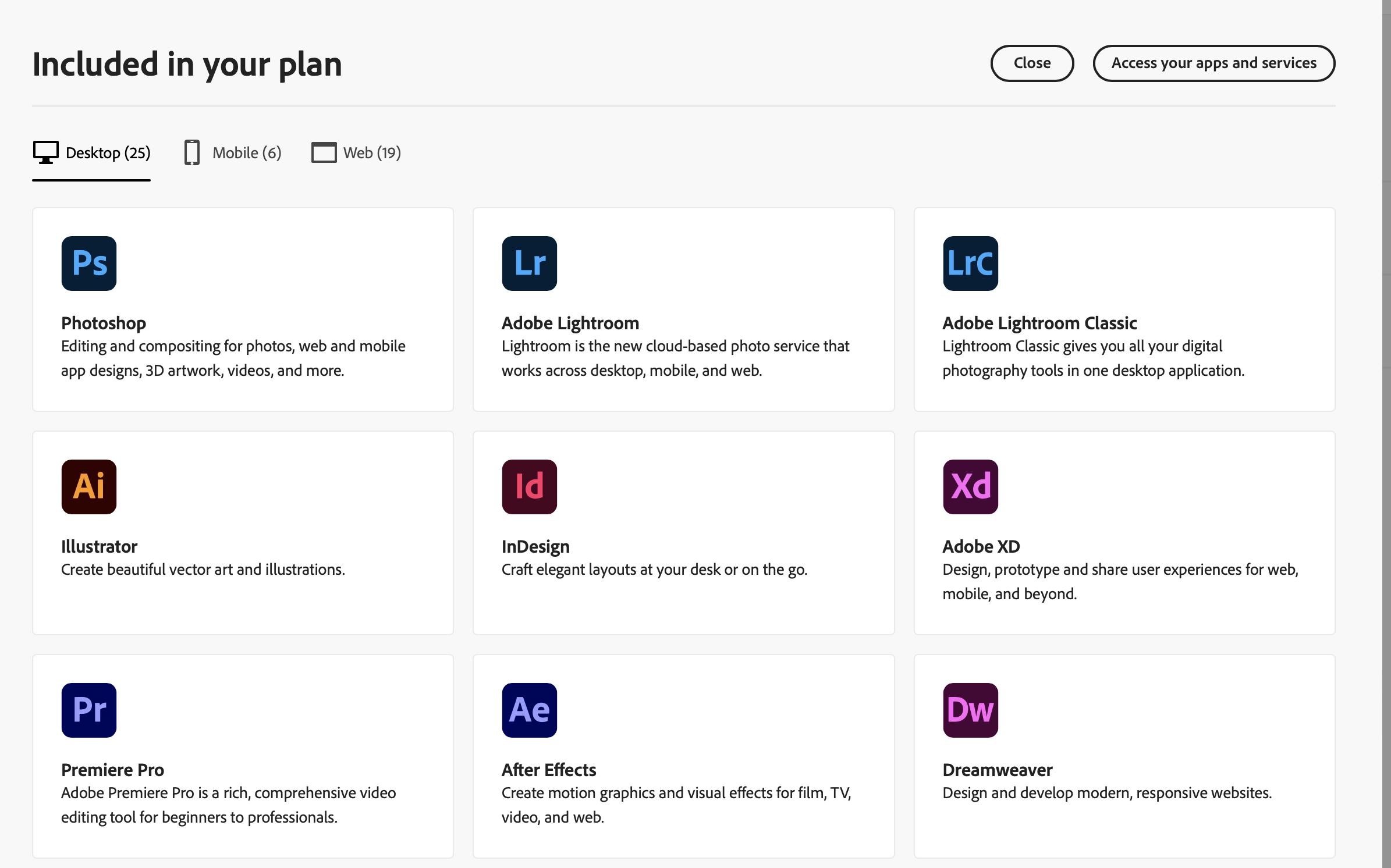Click the Dreamweaver card description
The image size is (1391, 868).
click(1107, 792)
